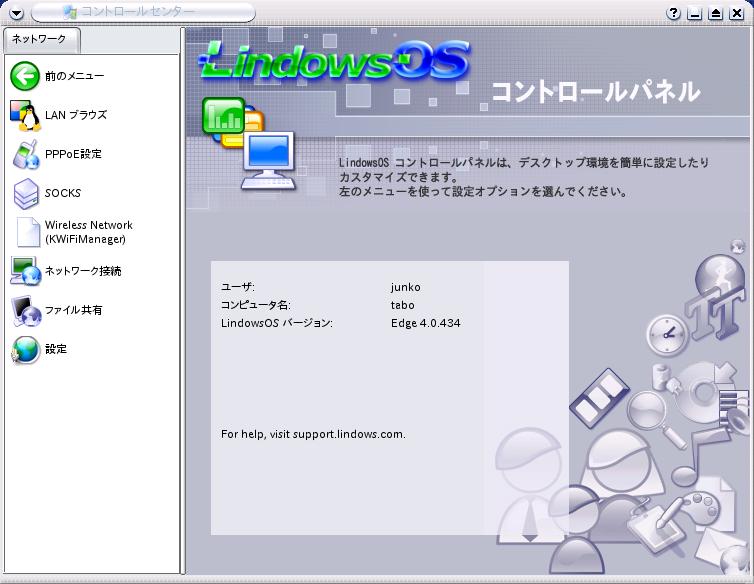Click the LindowsOS logo banner
Screen dimensions: 754x584
(334, 61)
